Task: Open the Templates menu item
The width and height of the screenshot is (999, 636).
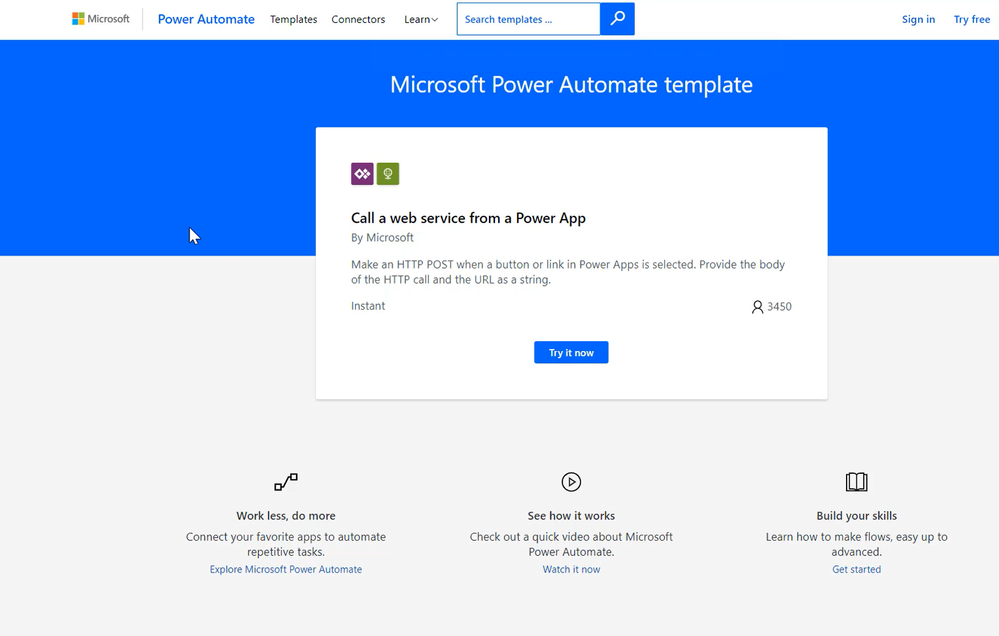Action: 293,19
